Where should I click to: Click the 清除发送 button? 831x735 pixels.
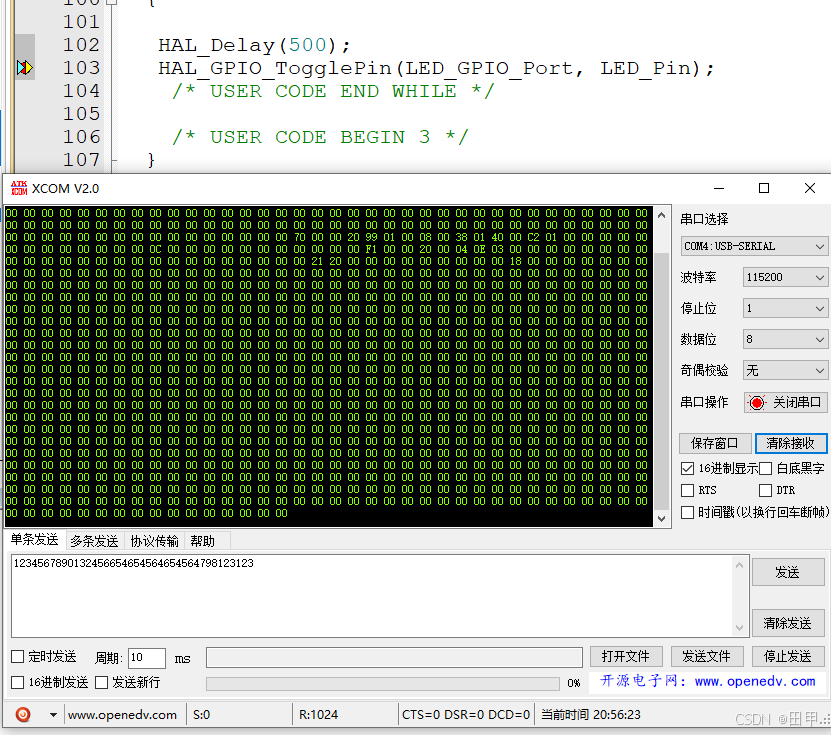(788, 623)
